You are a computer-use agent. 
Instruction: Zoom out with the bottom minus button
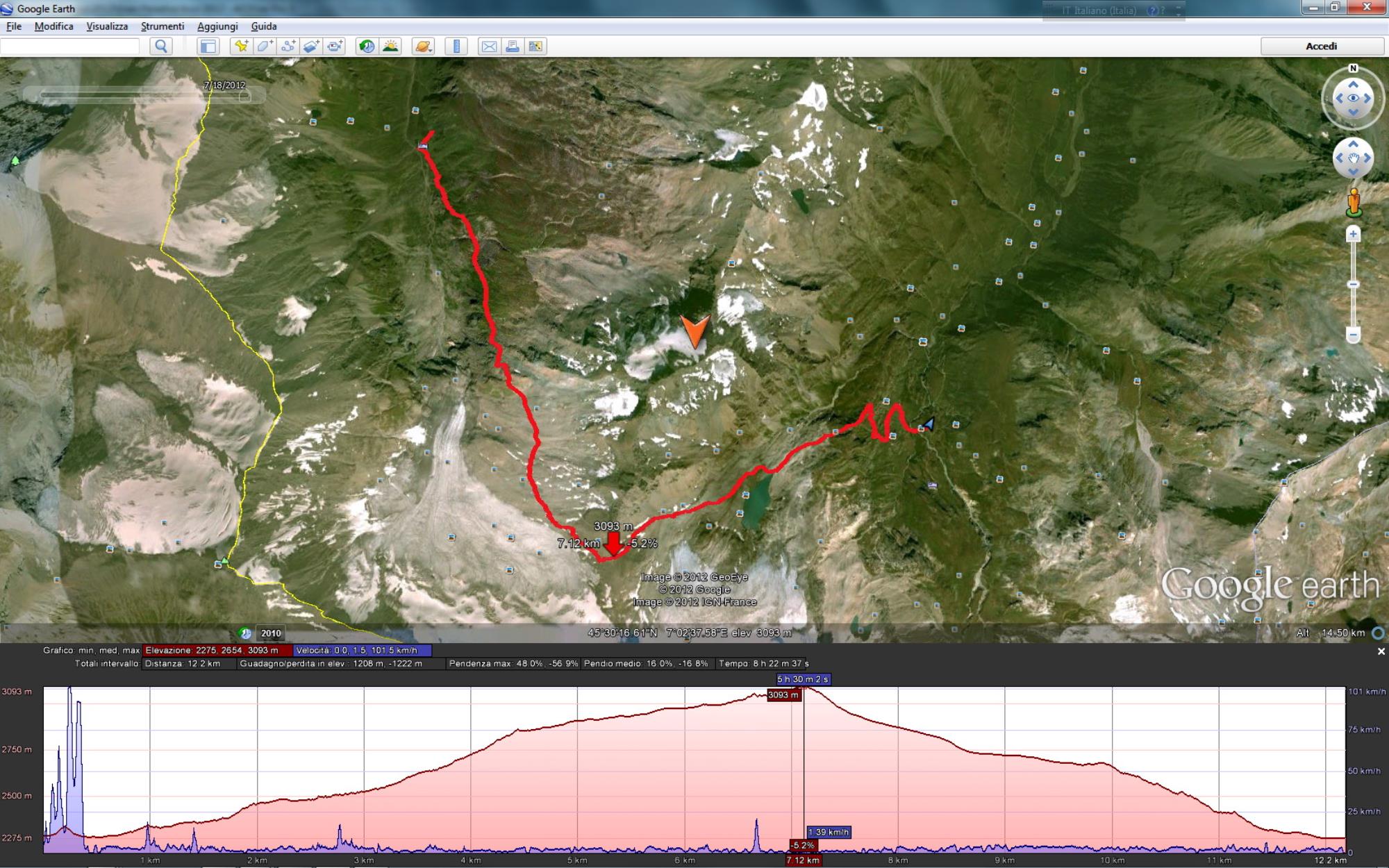point(1353,335)
